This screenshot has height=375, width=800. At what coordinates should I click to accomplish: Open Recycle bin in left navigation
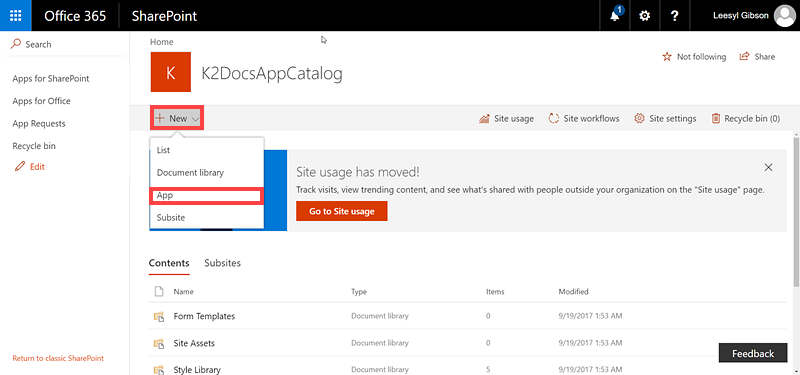[x=34, y=146]
